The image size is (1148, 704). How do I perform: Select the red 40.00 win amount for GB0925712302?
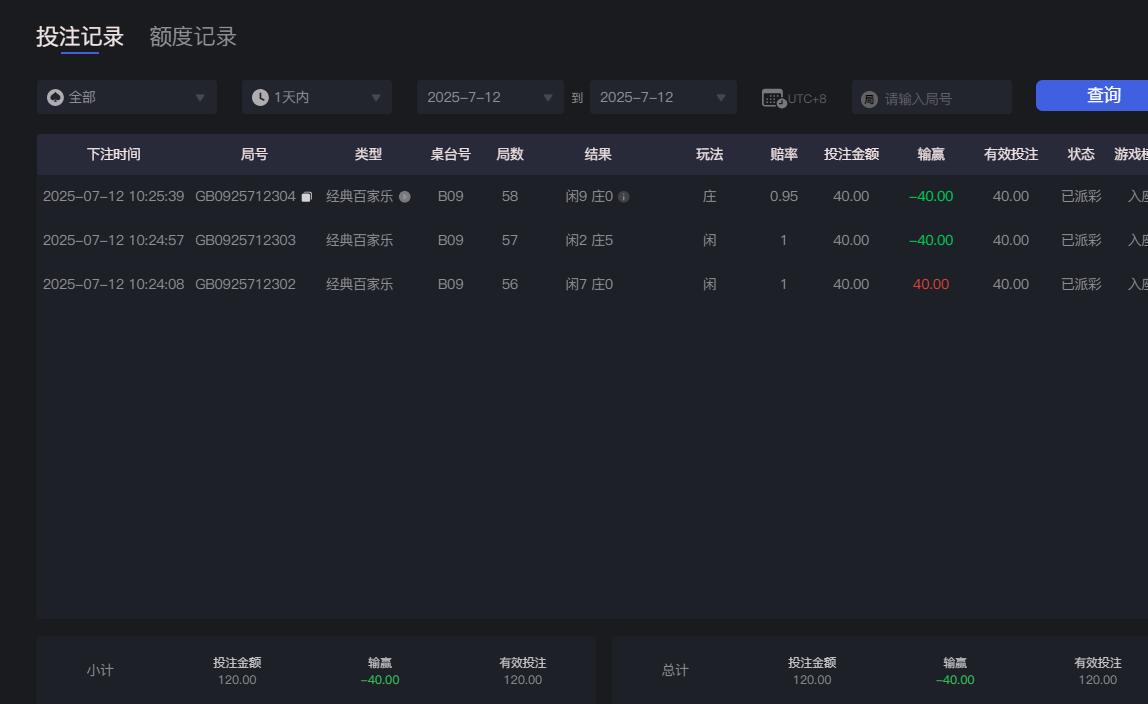coord(931,284)
